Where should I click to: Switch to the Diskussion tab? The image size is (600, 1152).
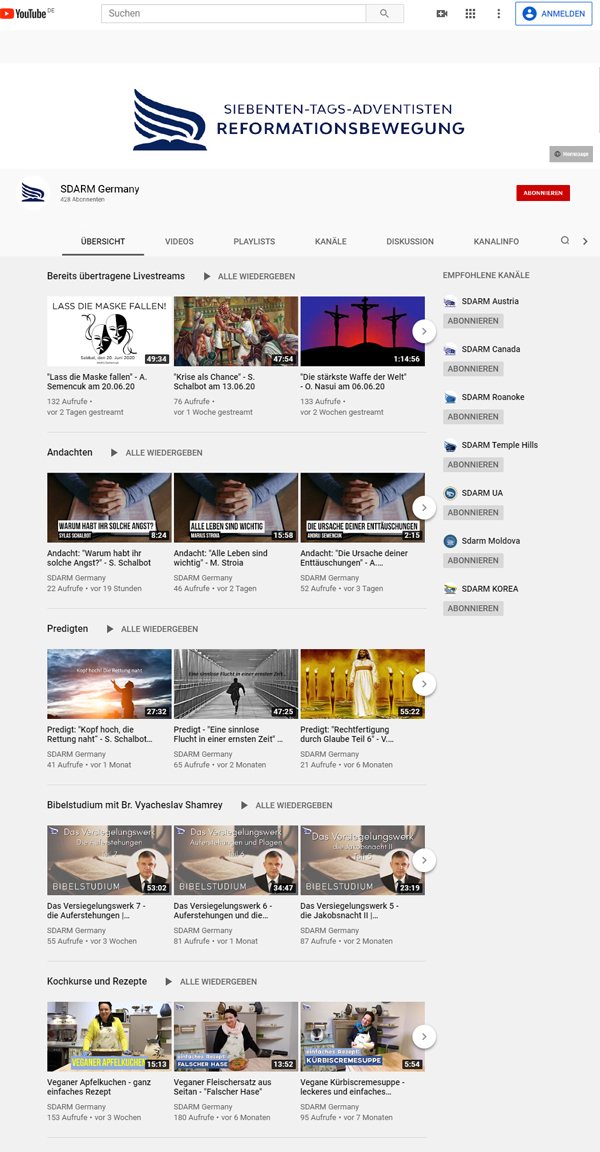pos(410,241)
